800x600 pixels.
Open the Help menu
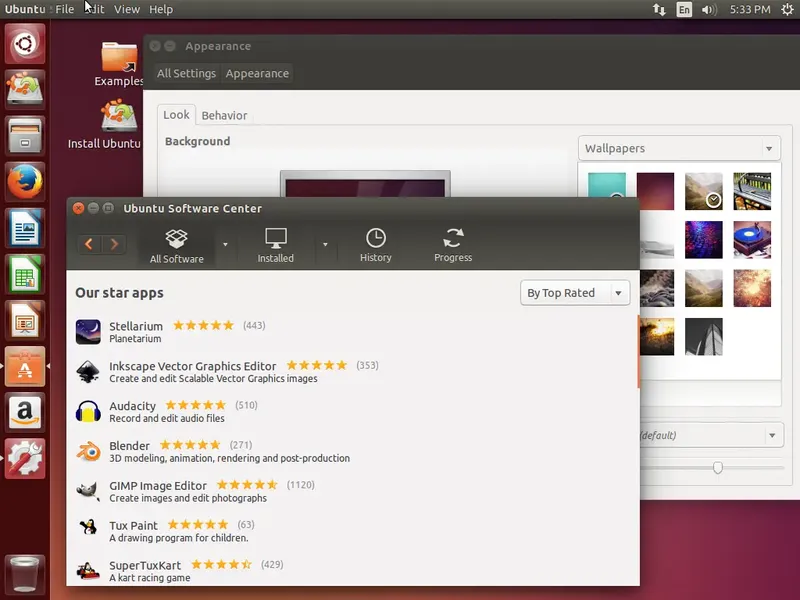pyautogui.click(x=159, y=9)
